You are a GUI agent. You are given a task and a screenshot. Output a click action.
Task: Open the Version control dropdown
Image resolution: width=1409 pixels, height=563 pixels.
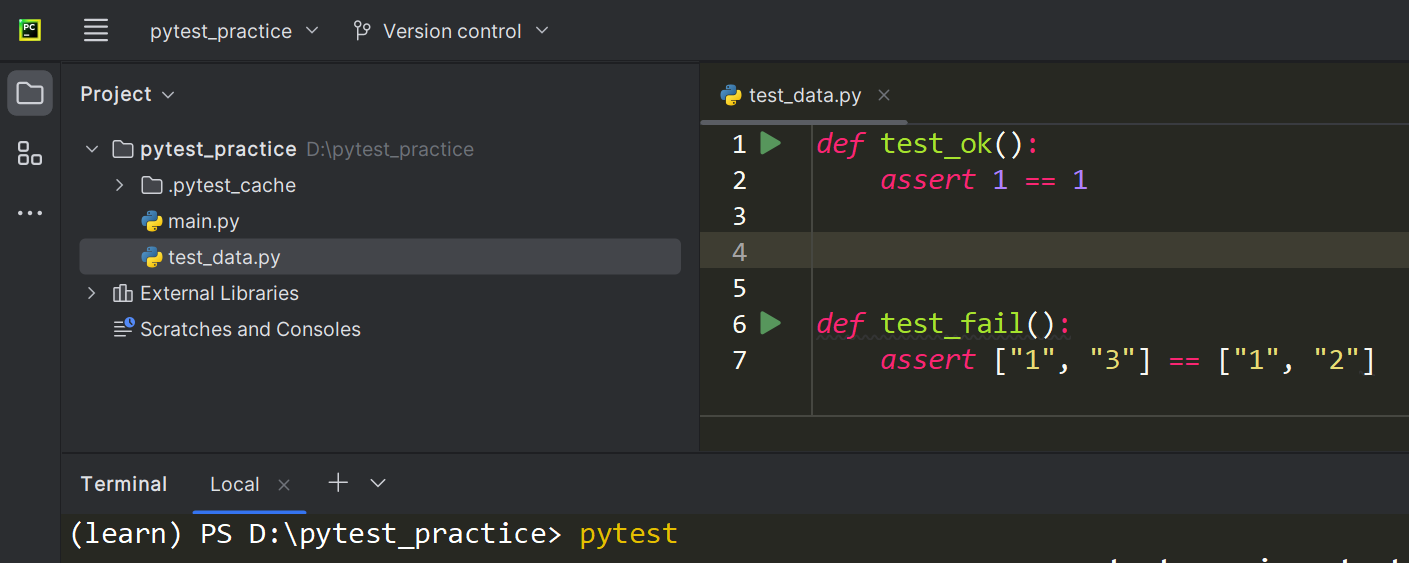click(x=452, y=31)
